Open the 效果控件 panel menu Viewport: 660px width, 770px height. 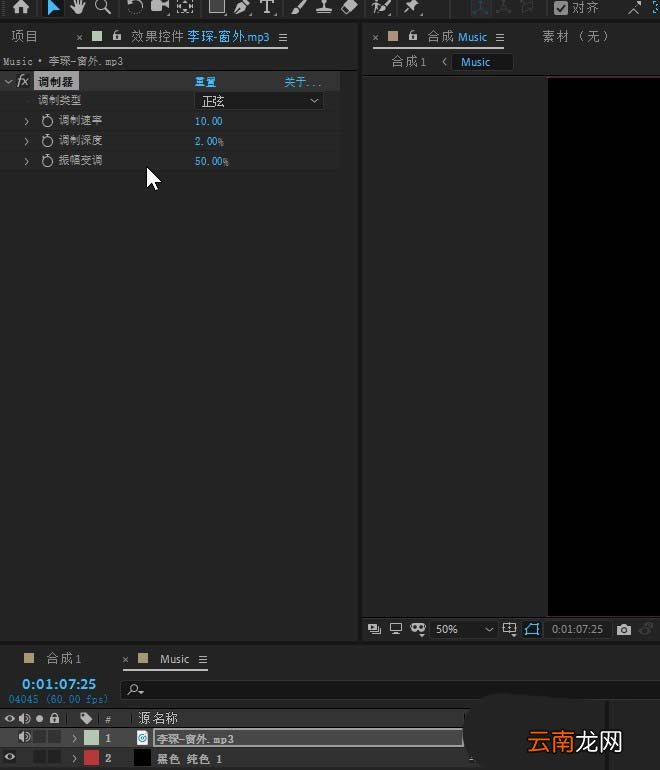(283, 37)
